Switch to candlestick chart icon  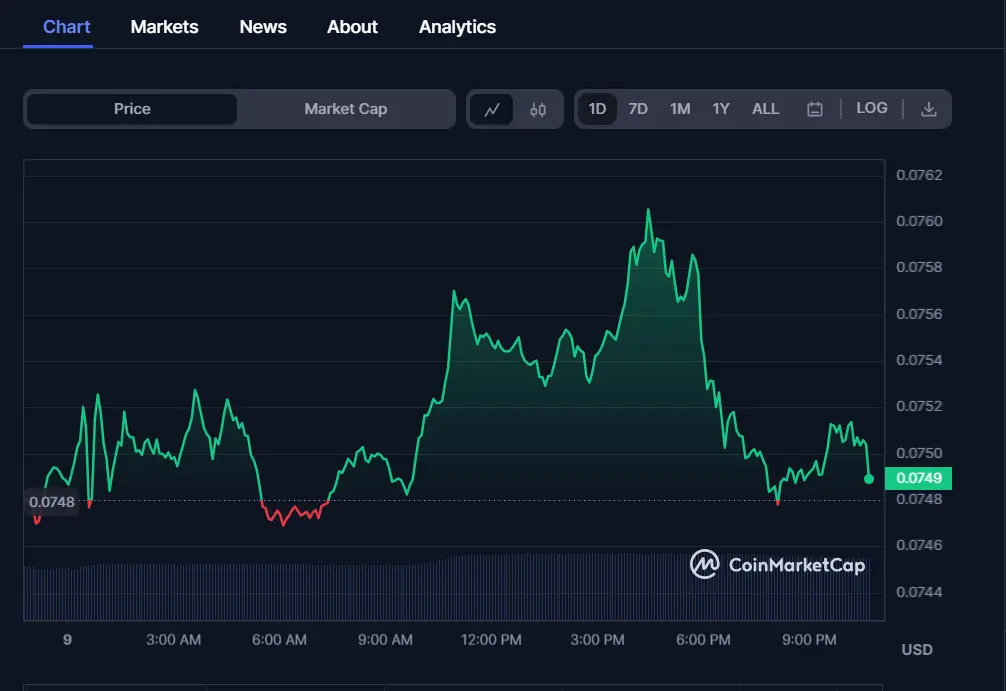(x=538, y=110)
